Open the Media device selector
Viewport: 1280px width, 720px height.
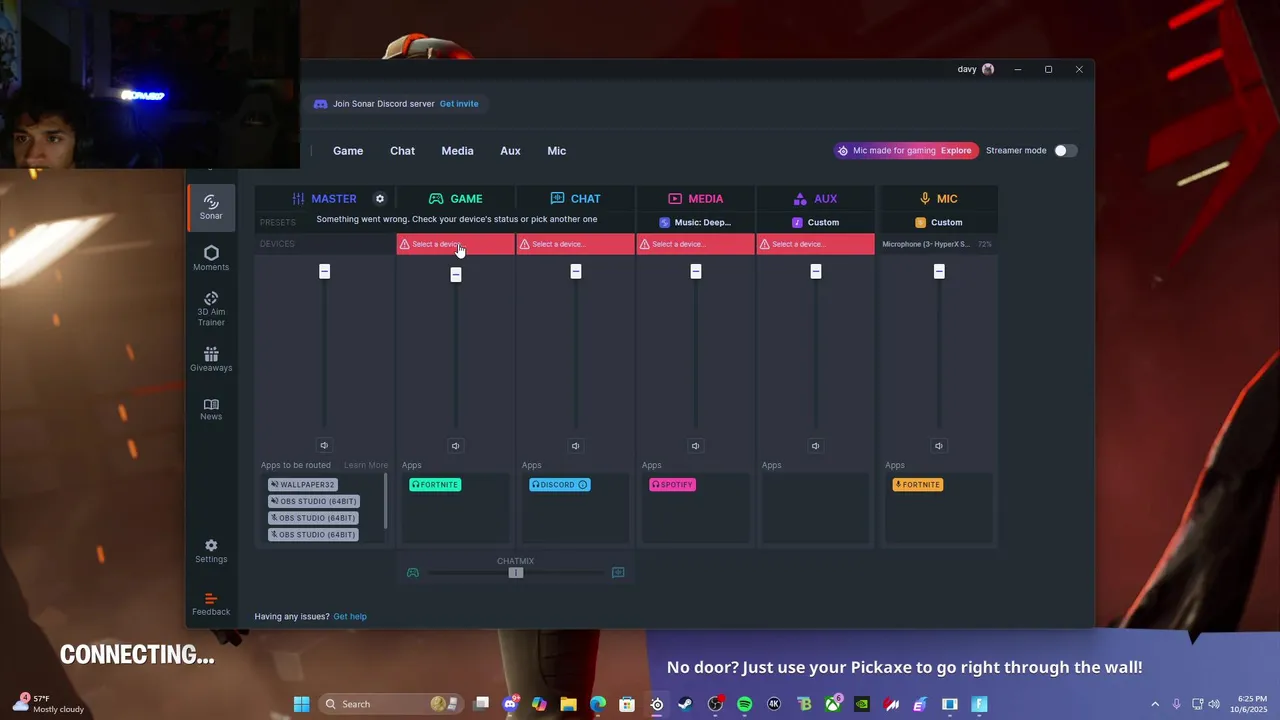point(695,244)
